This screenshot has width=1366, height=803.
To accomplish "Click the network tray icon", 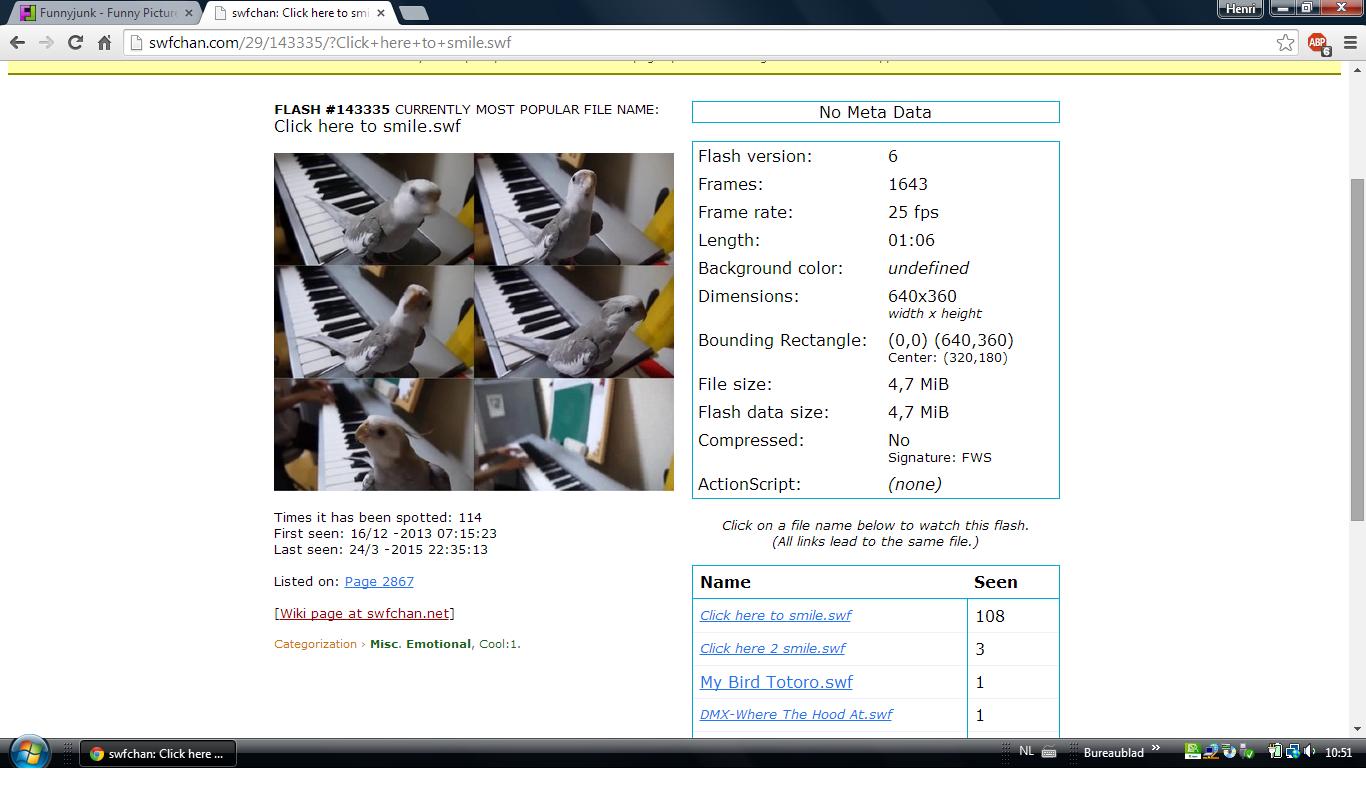I will pyautogui.click(x=1293, y=752).
